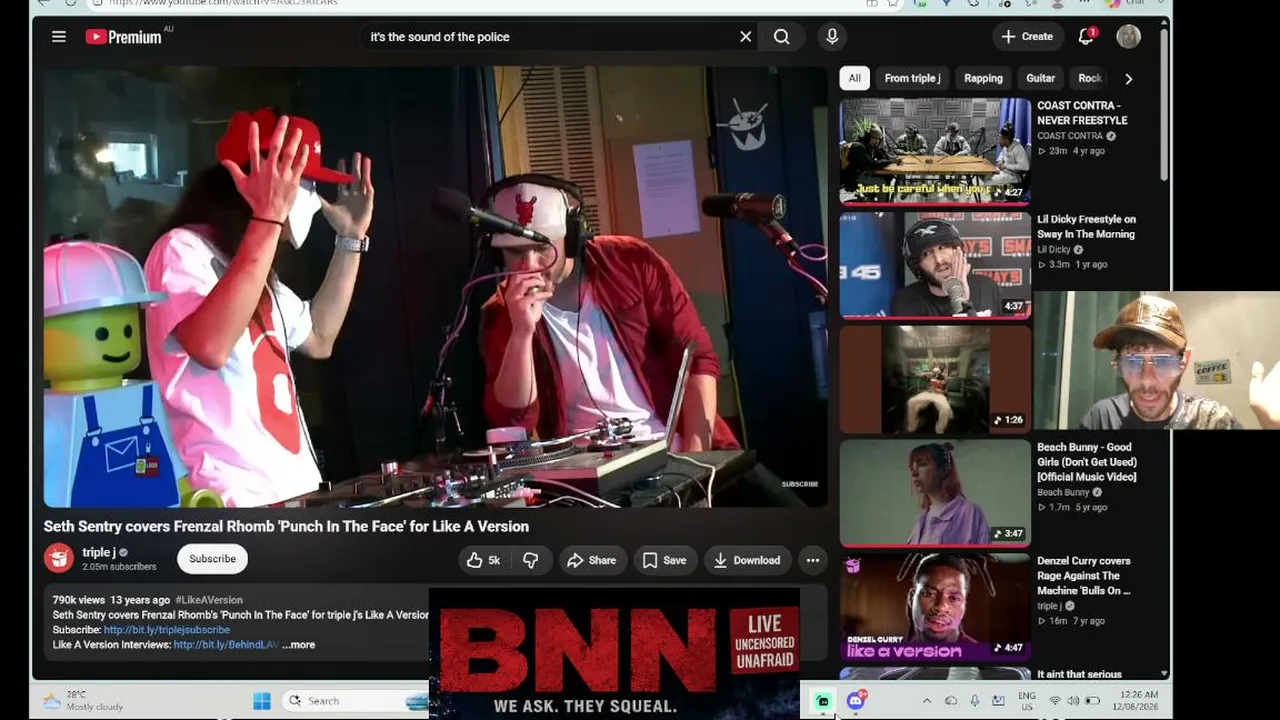Select the From triple j chip
Viewport: 1280px width, 720px height.
pyautogui.click(x=912, y=78)
